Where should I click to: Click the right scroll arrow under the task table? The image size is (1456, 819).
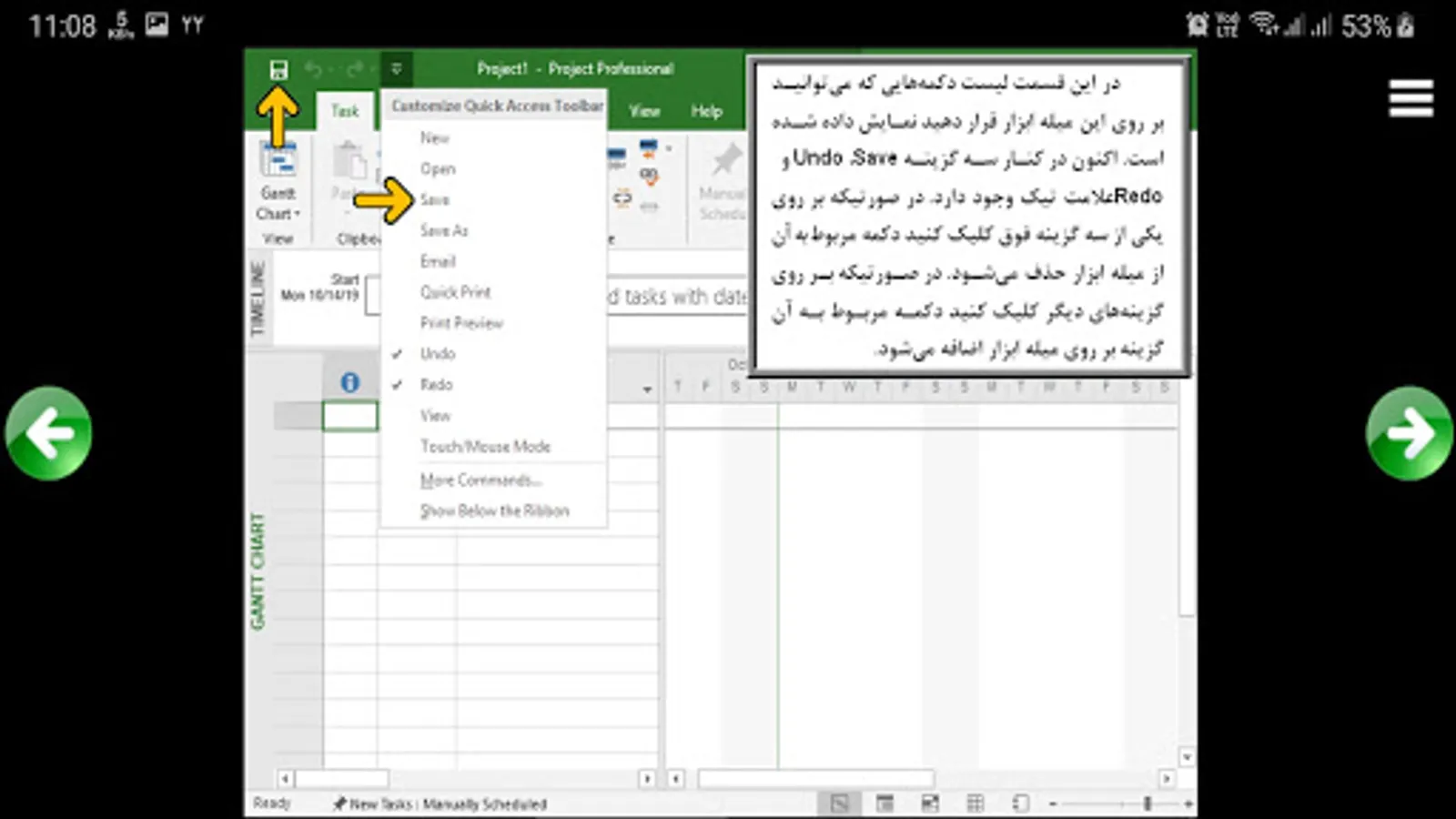click(647, 779)
